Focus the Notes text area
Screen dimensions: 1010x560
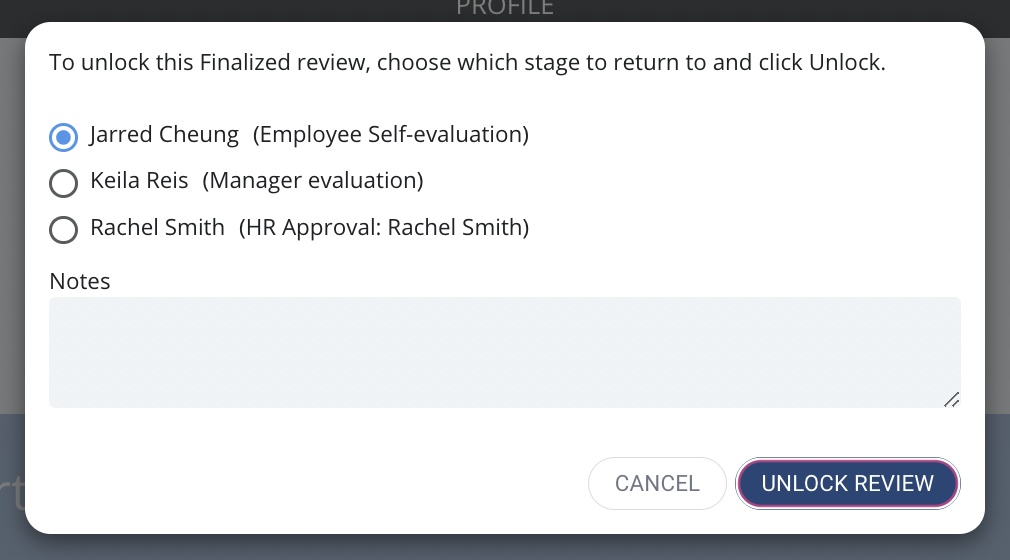pyautogui.click(x=505, y=352)
